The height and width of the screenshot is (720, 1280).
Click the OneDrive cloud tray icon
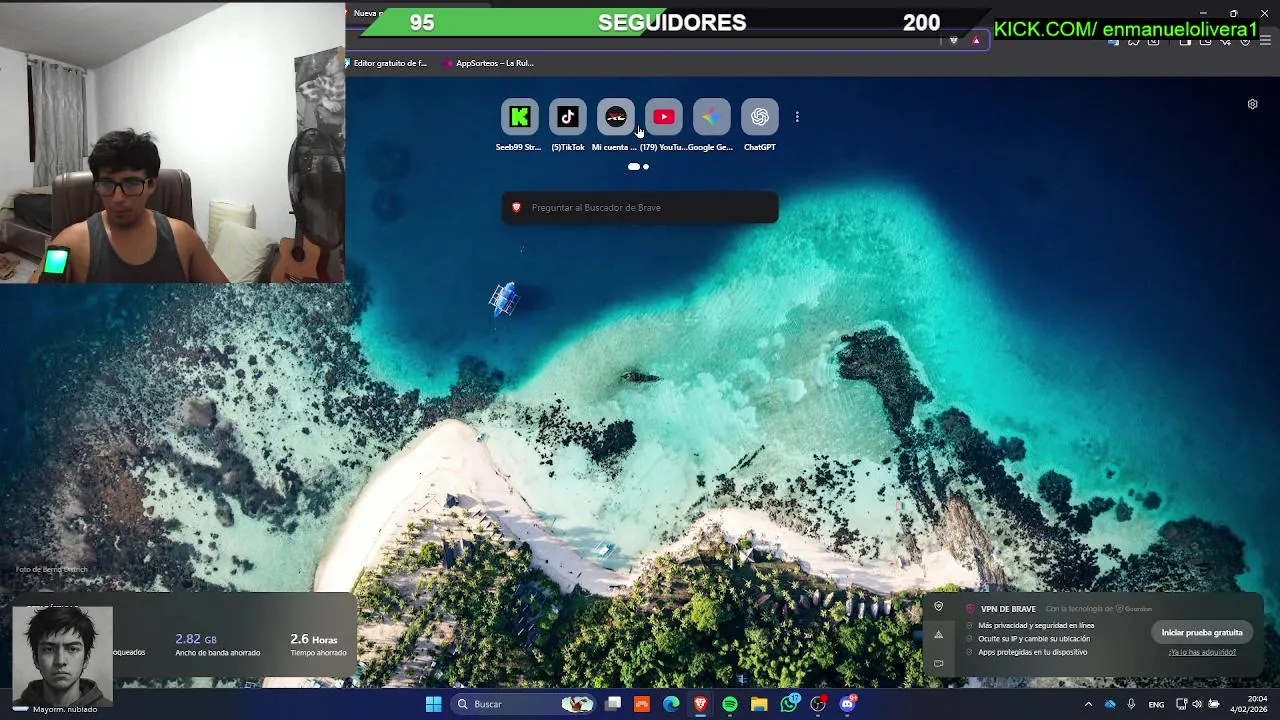tap(1110, 704)
